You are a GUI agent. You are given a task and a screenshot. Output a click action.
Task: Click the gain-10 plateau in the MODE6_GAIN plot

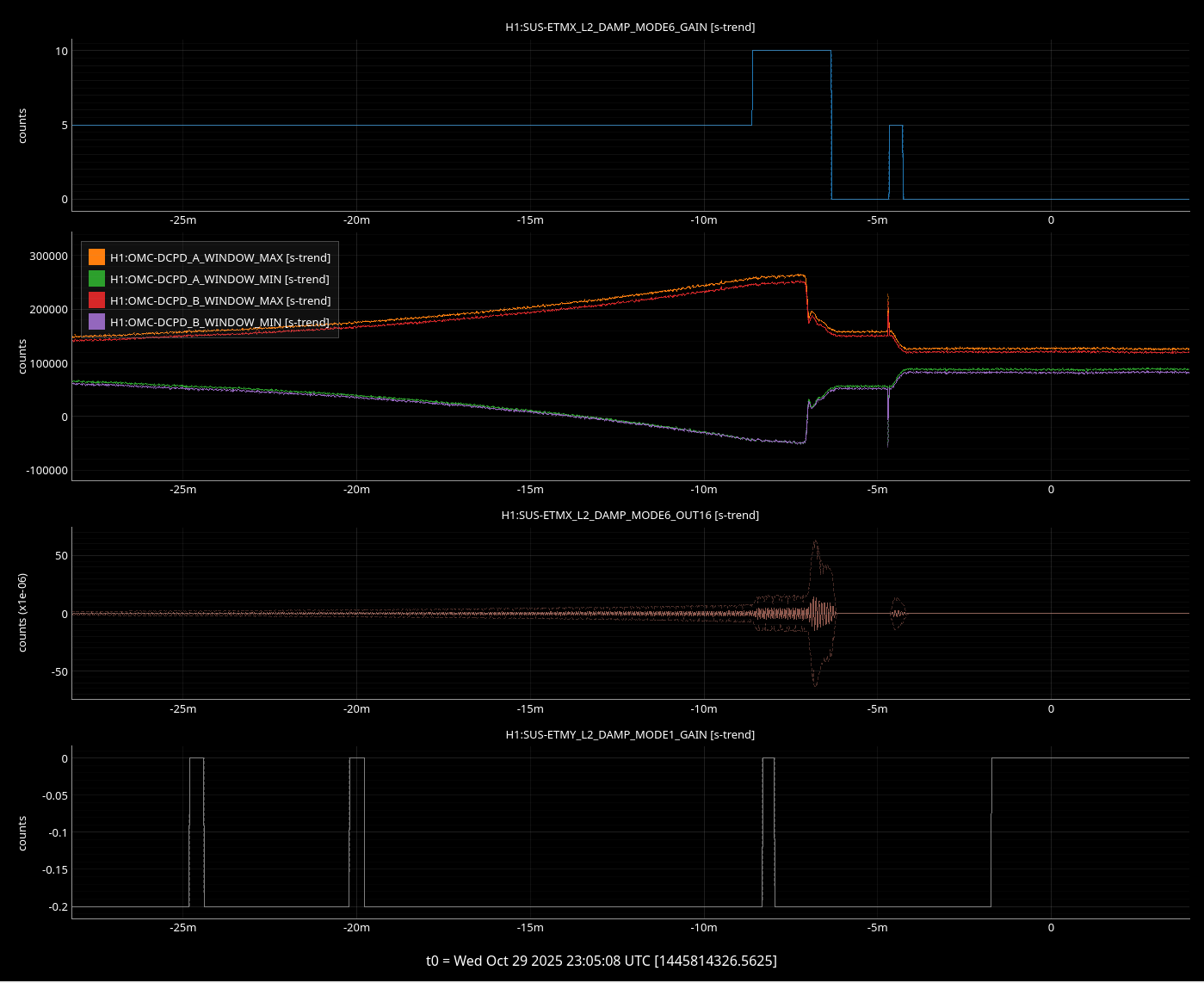(x=791, y=51)
